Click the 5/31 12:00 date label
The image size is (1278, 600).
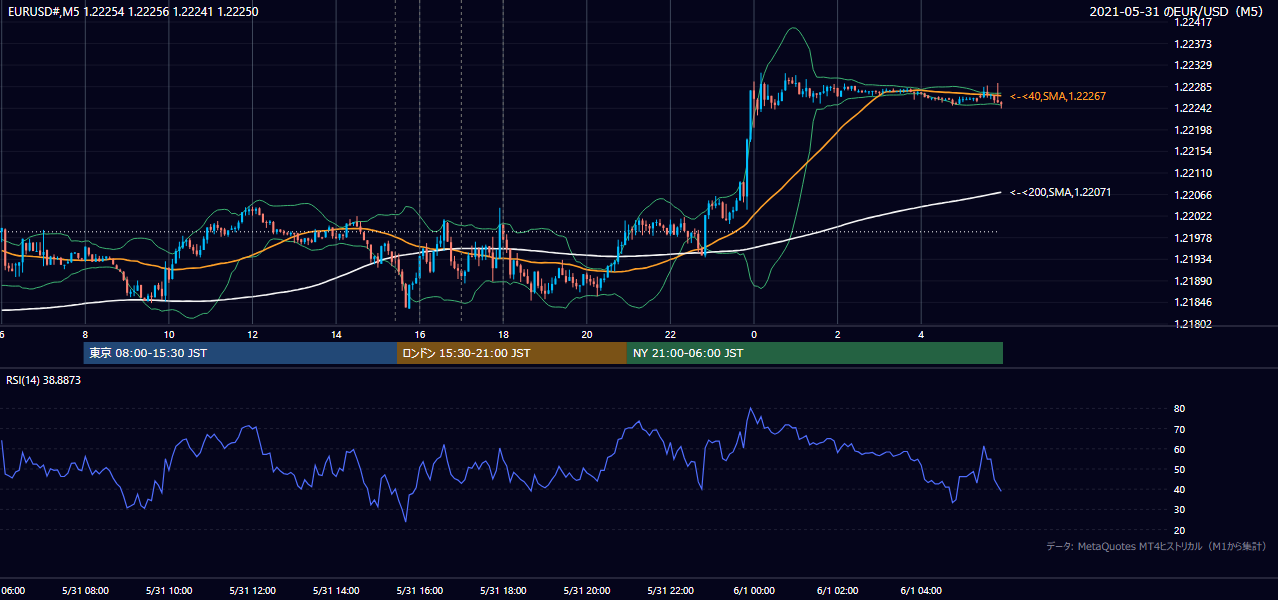point(252,591)
